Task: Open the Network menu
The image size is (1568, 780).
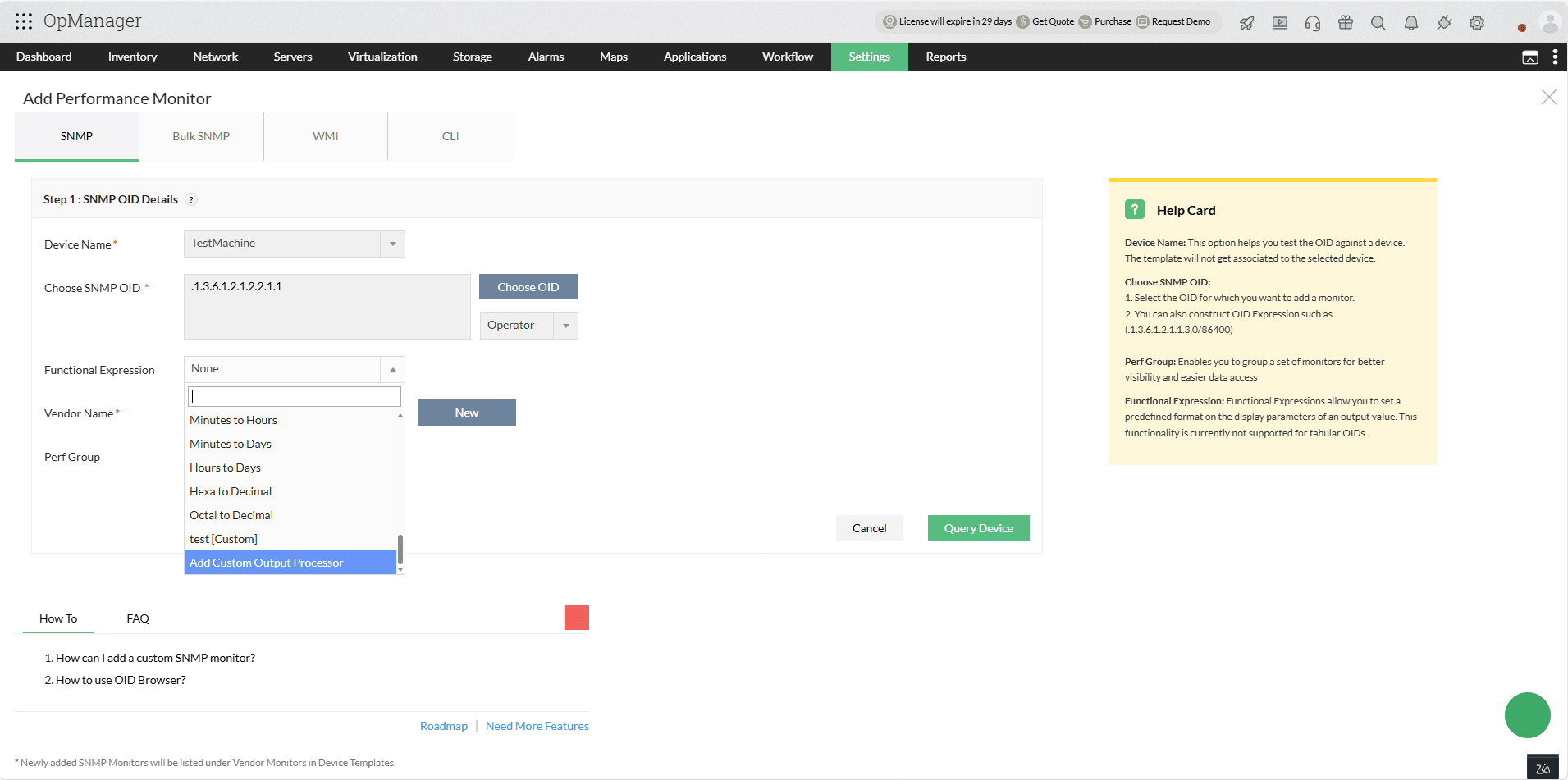Action: pyautogui.click(x=216, y=57)
